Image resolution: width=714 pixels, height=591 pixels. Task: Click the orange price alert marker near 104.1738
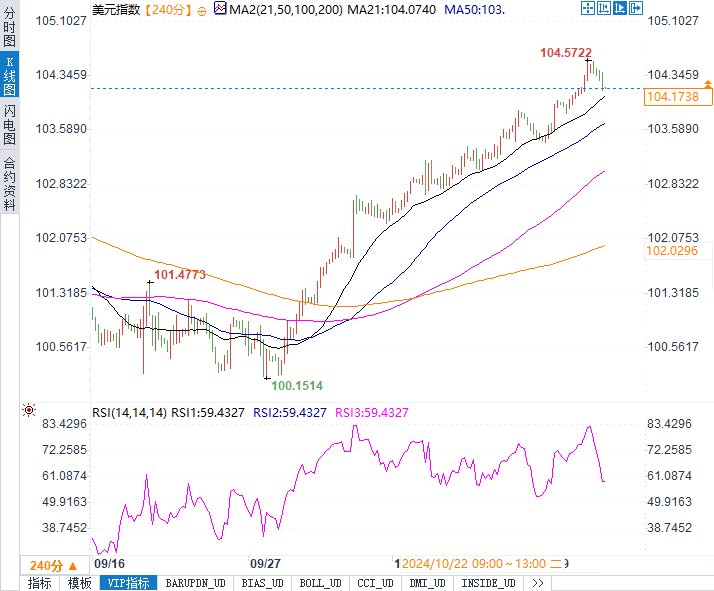point(708,84)
